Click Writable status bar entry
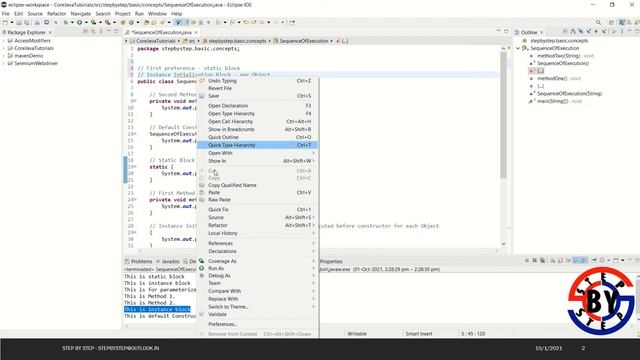 click(357, 333)
